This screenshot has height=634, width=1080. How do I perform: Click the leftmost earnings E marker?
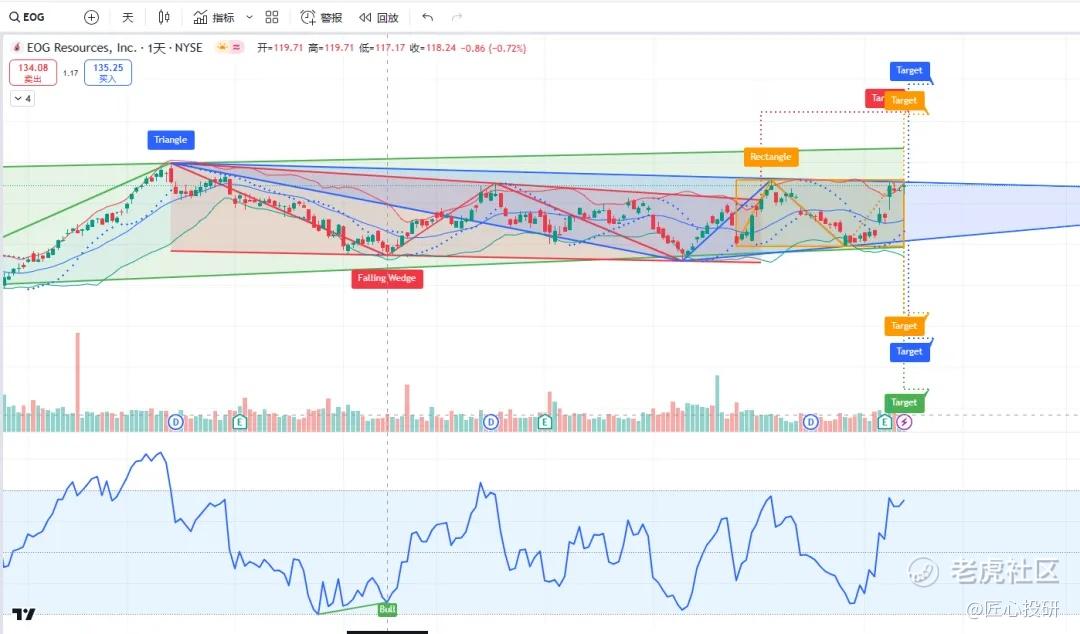(x=239, y=421)
